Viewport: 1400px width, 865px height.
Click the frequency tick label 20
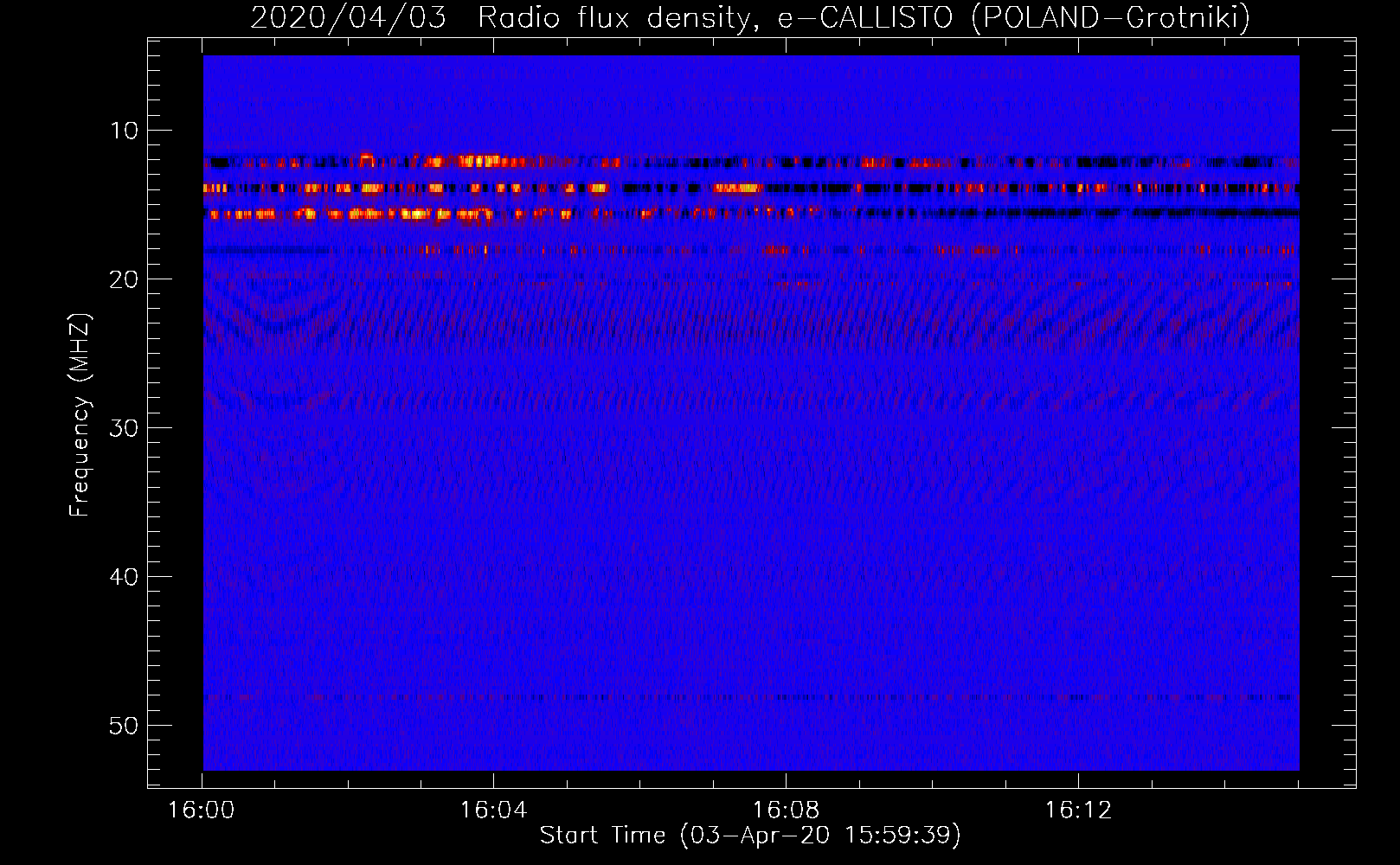(x=125, y=279)
